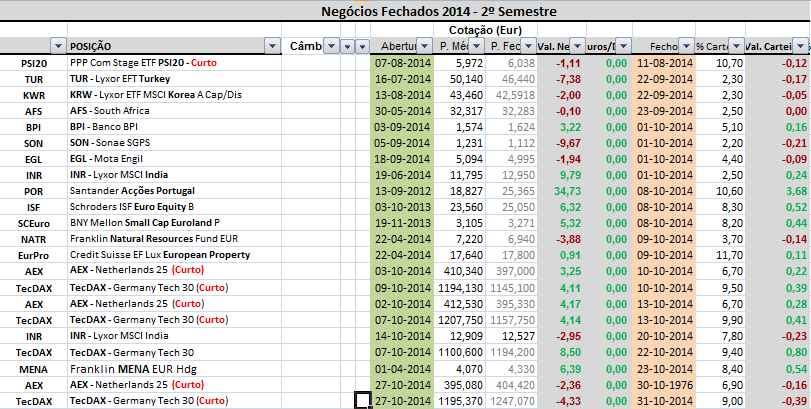The image size is (811, 409).
Task: Click portfolio percentage 10,60
Action: (720, 191)
